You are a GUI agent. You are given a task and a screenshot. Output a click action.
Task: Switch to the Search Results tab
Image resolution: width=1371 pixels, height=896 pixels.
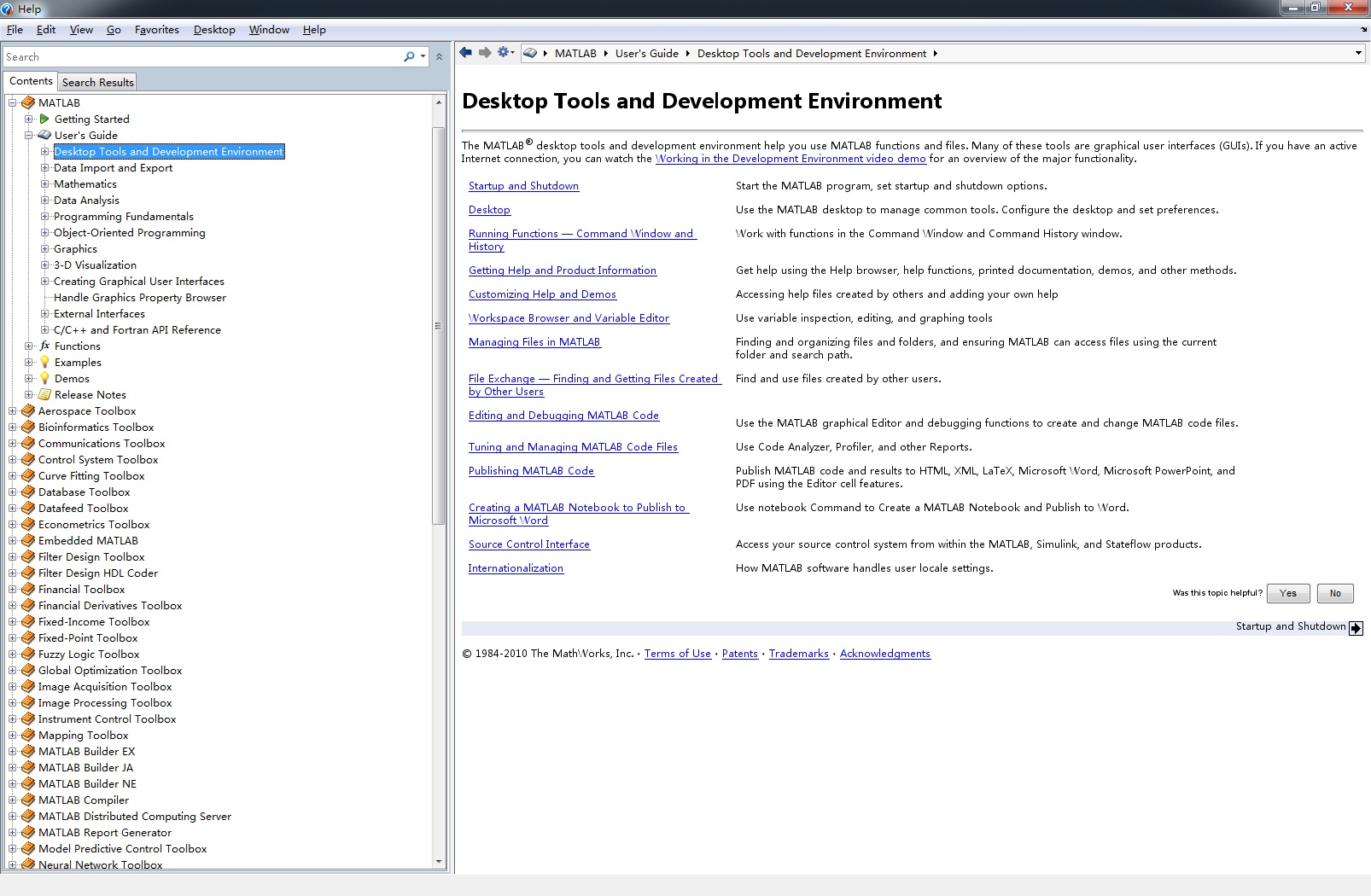[x=97, y=82]
